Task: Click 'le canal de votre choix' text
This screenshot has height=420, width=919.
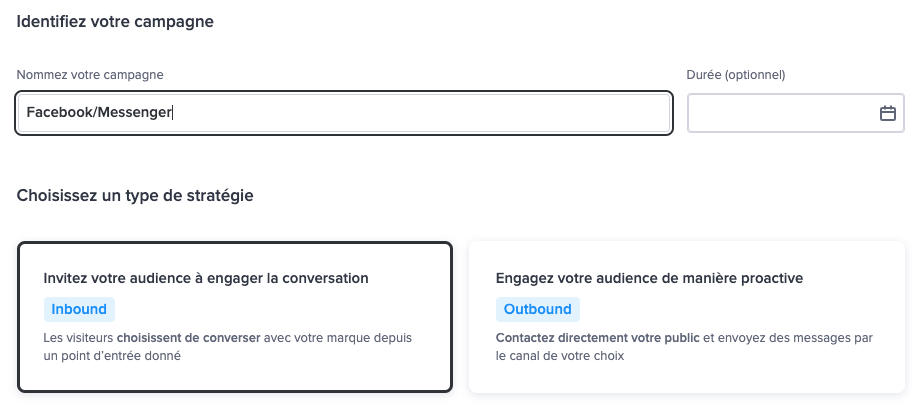Action: click(x=560, y=356)
